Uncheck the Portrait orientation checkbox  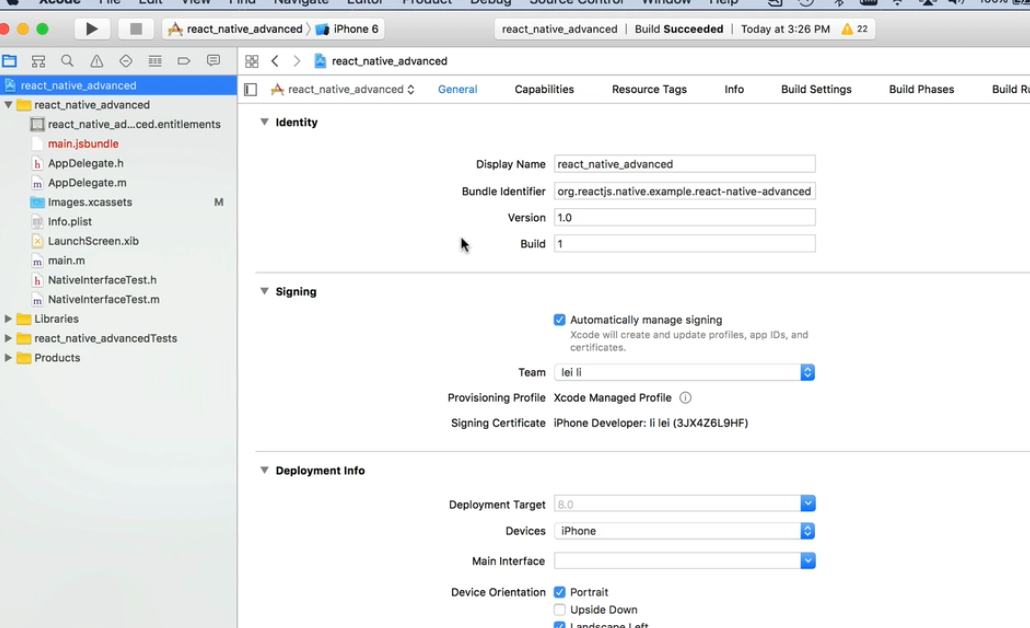pos(559,592)
